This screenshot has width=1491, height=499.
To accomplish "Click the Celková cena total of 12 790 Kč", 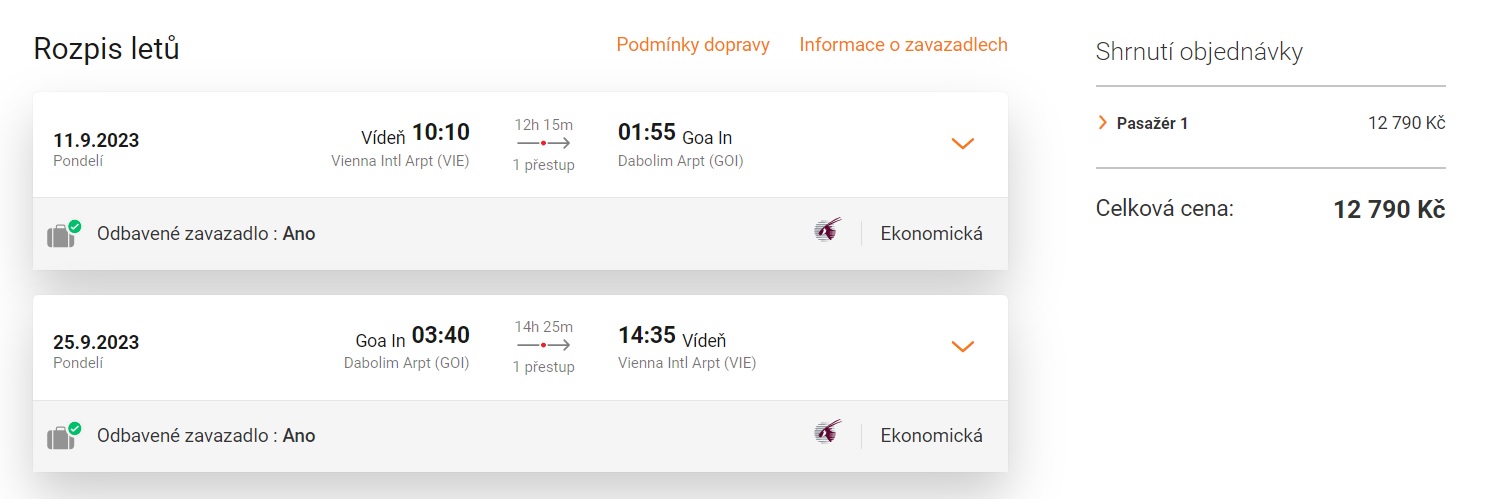I will click(1389, 209).
